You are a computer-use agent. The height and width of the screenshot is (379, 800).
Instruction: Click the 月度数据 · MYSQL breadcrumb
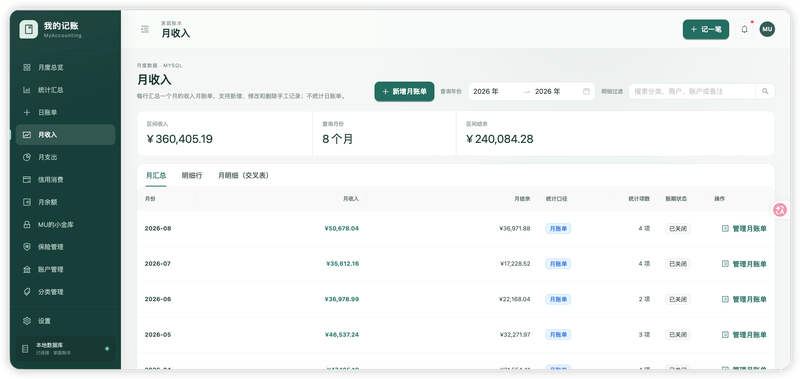pos(159,66)
